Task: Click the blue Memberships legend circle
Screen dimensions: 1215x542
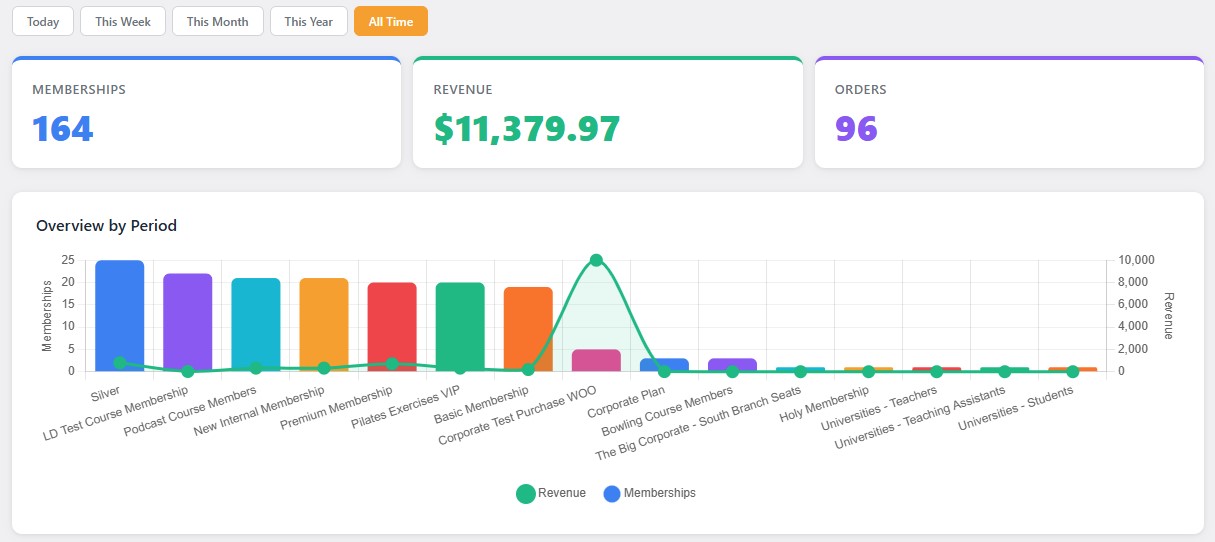Action: (612, 493)
